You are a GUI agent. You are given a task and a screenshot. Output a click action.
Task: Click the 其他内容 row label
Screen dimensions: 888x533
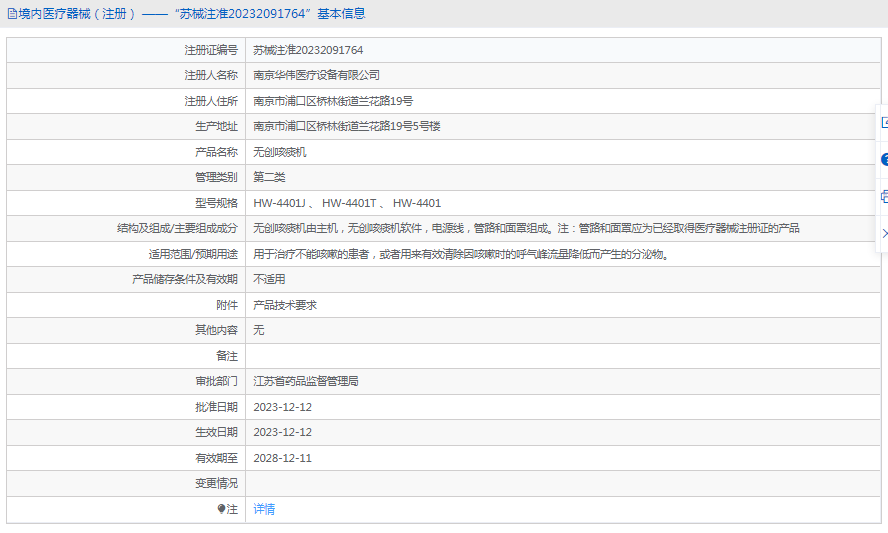click(x=216, y=330)
